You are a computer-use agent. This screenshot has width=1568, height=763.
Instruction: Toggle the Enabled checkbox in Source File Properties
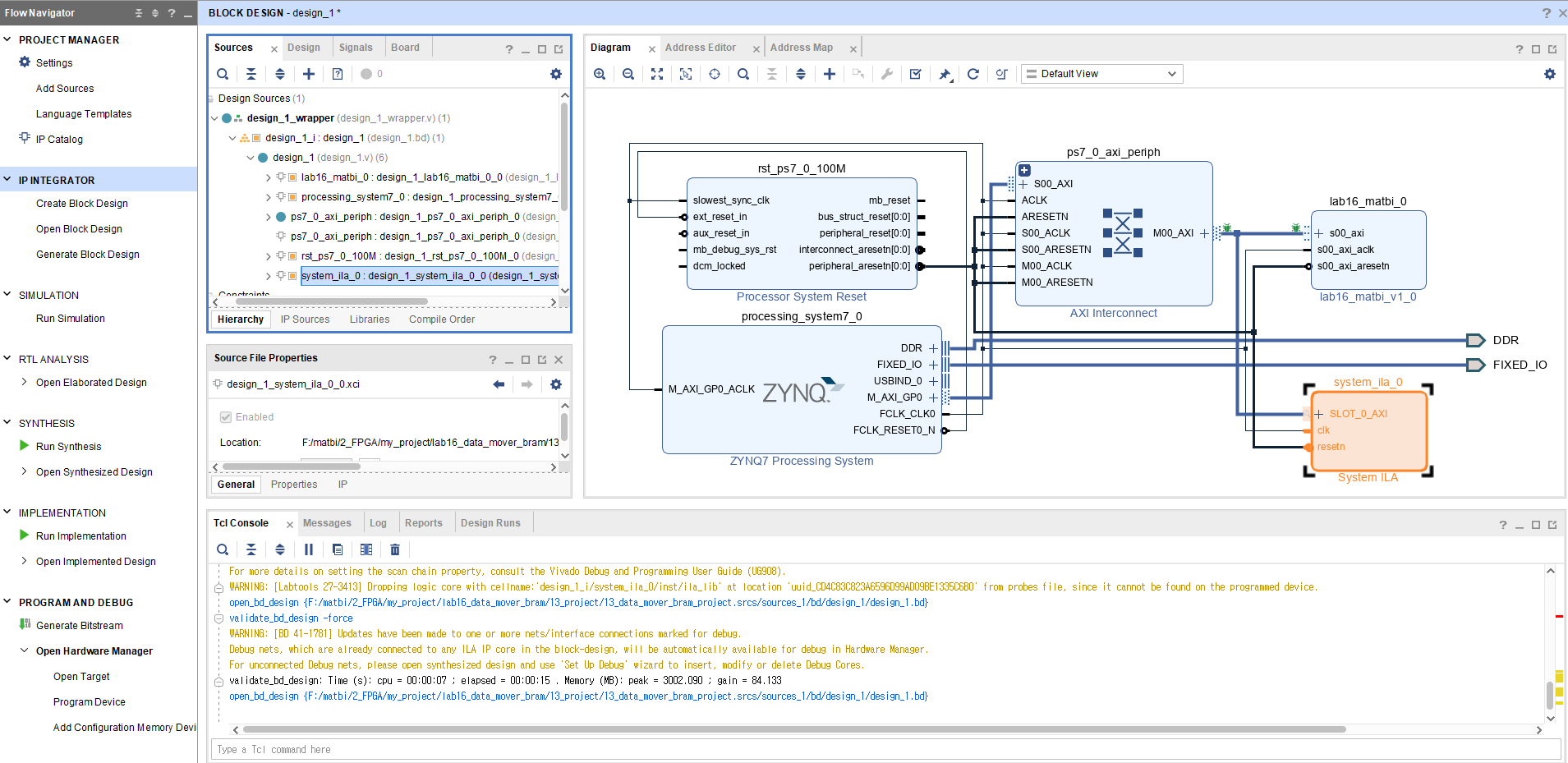[226, 417]
